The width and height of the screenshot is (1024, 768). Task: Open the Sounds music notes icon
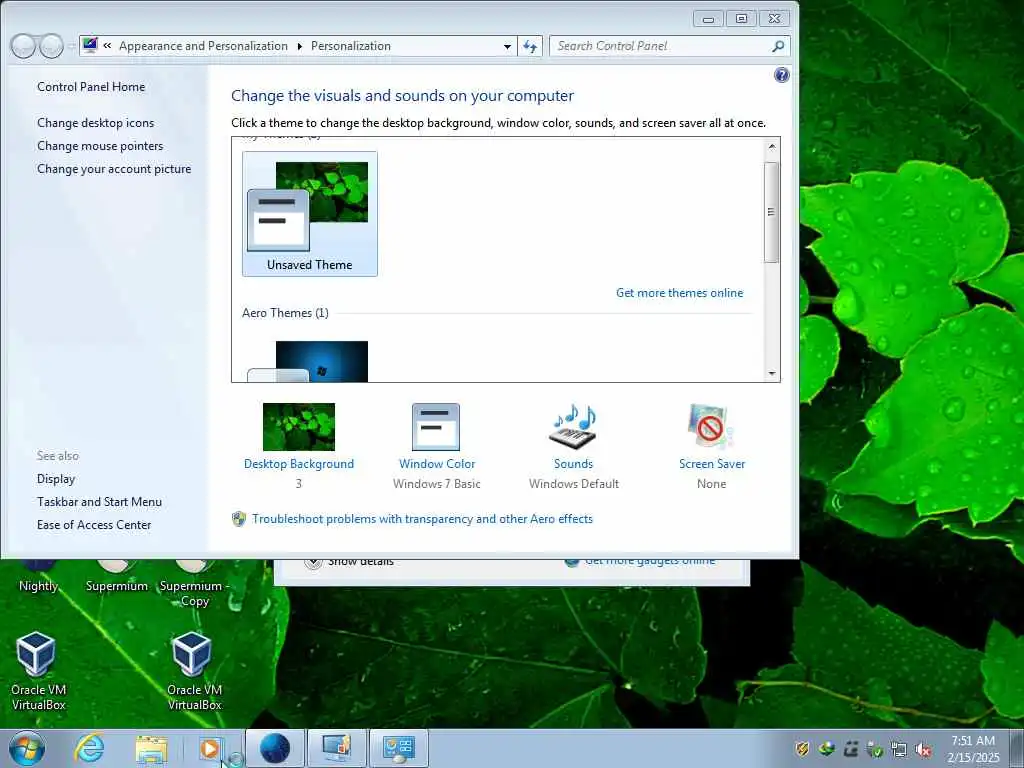tap(573, 426)
